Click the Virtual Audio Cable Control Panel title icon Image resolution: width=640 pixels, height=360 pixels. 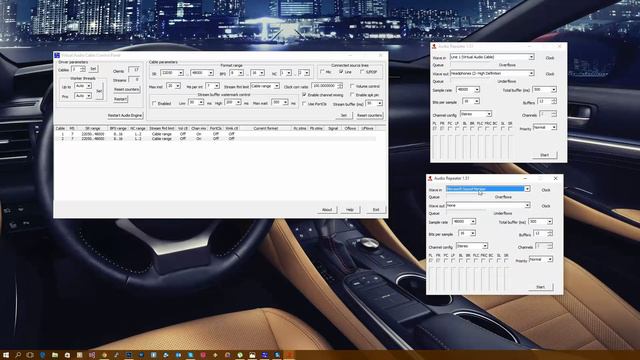tap(57, 55)
